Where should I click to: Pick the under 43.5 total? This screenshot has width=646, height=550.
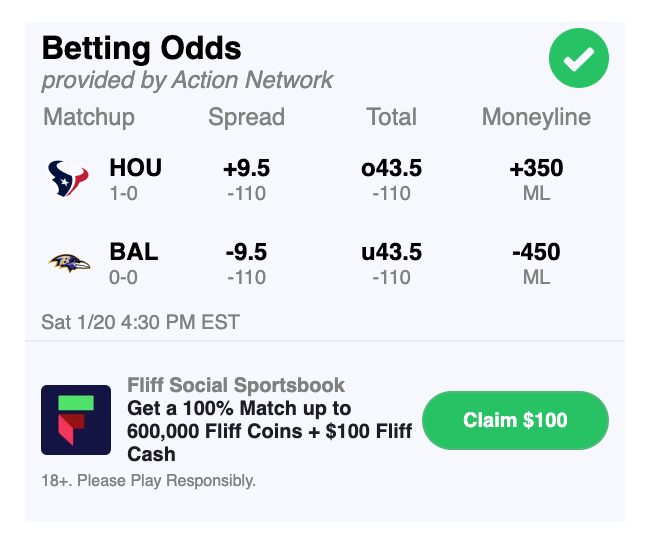pyautogui.click(x=391, y=263)
